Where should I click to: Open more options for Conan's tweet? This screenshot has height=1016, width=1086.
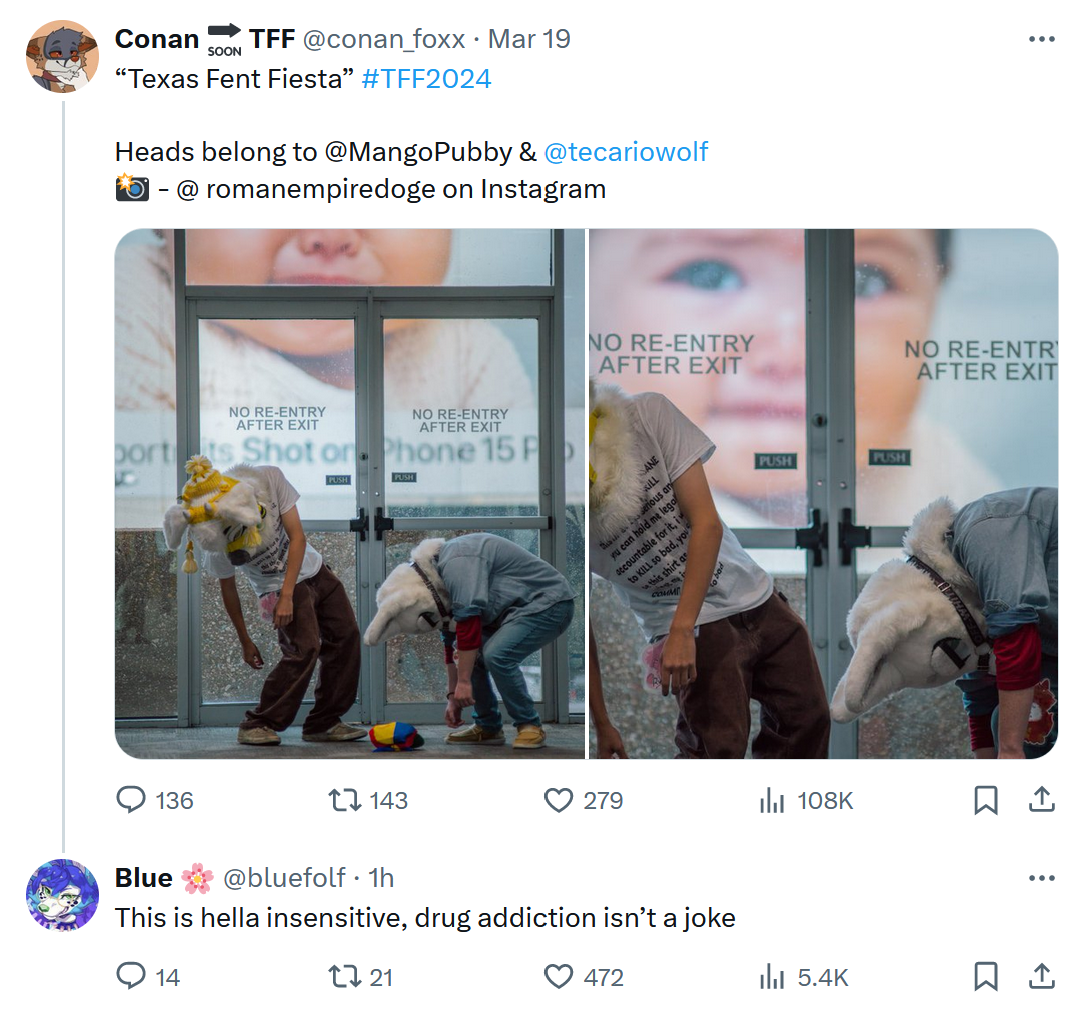pyautogui.click(x=1041, y=39)
